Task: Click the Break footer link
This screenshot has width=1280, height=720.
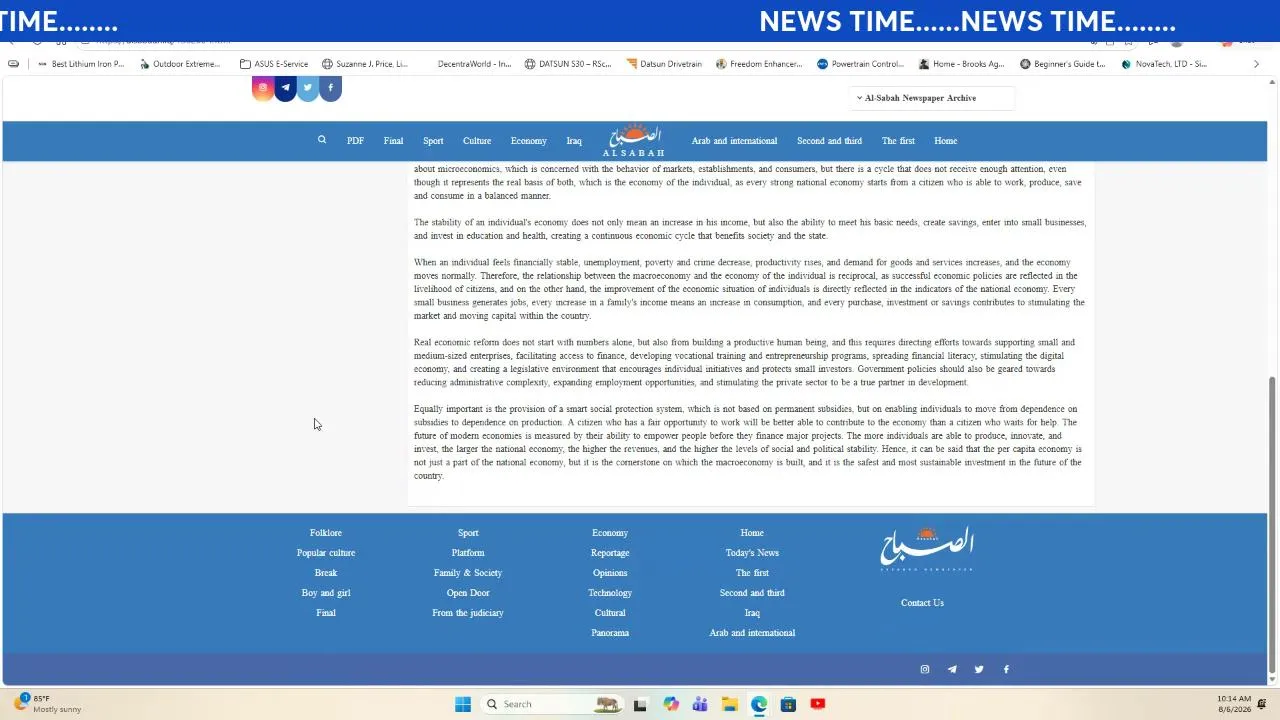Action: (326, 573)
